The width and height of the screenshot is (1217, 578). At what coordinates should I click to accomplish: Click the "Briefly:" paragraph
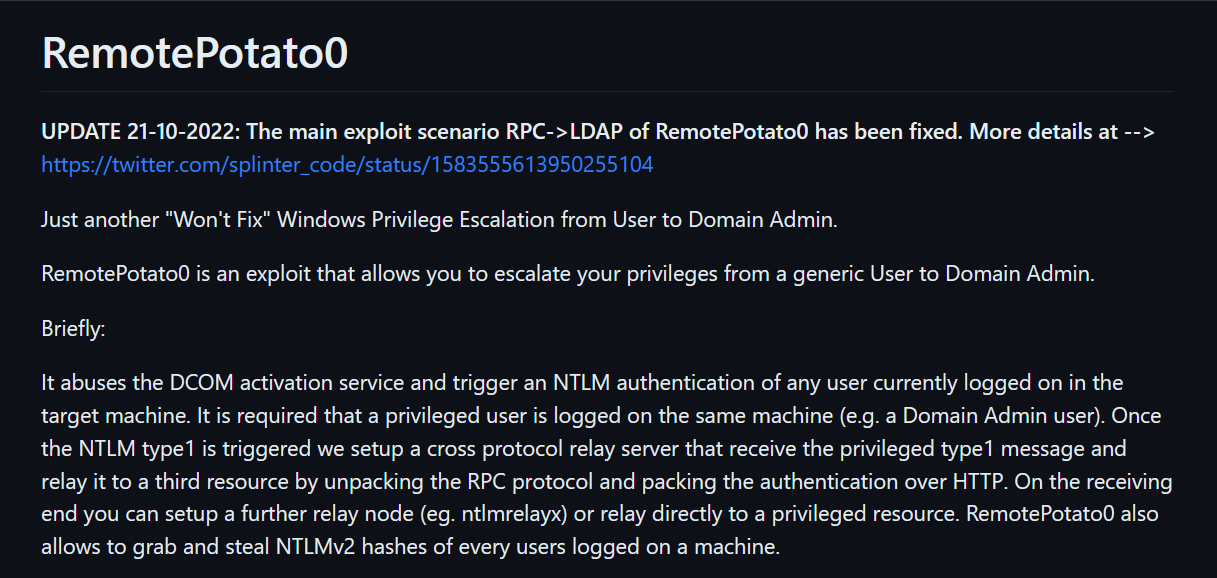tap(73, 328)
